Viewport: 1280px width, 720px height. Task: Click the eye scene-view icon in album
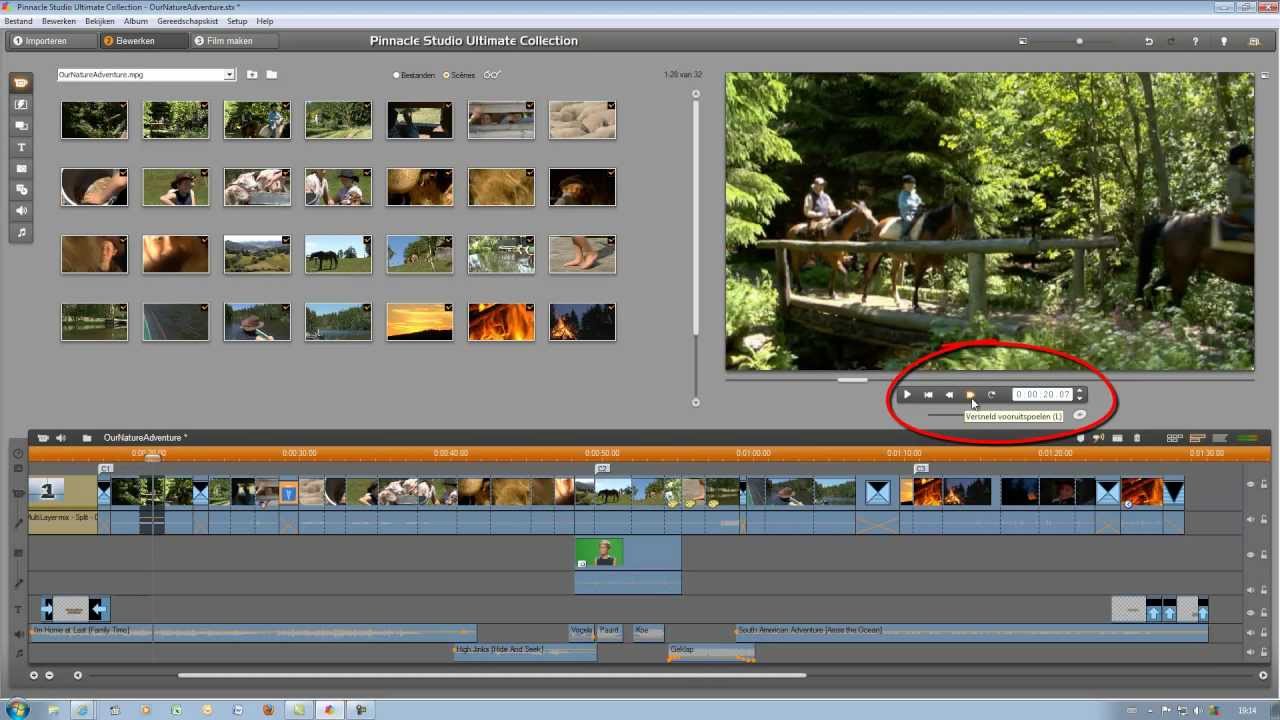(491, 75)
